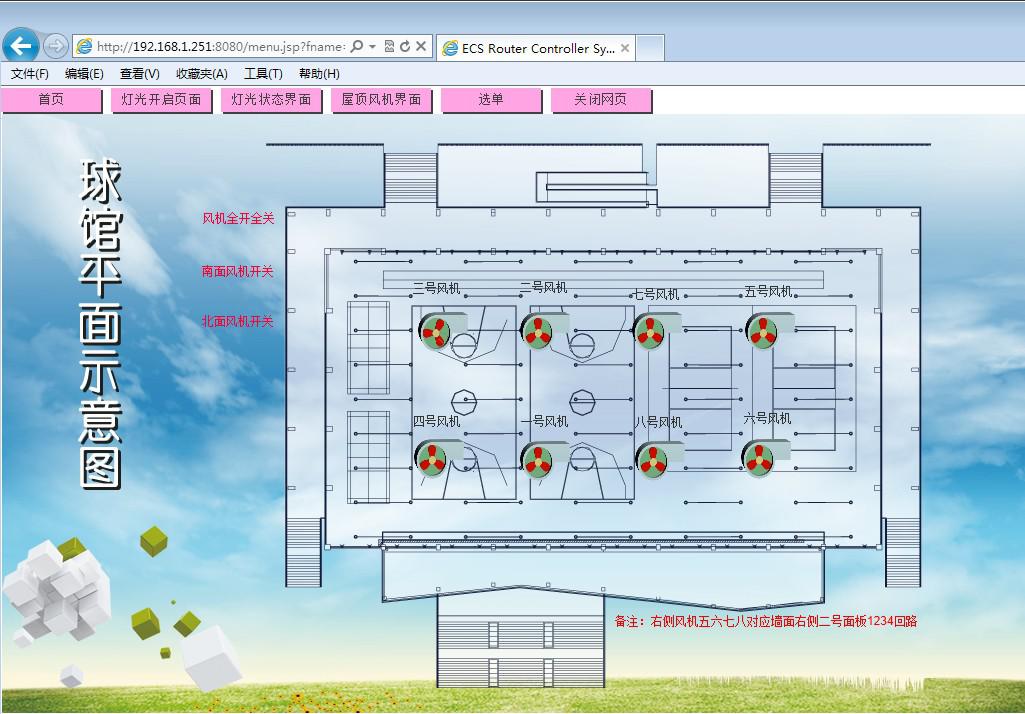The image size is (1025, 714).
Task: Toggle 南面风机开关 south fans switch
Action: click(237, 271)
